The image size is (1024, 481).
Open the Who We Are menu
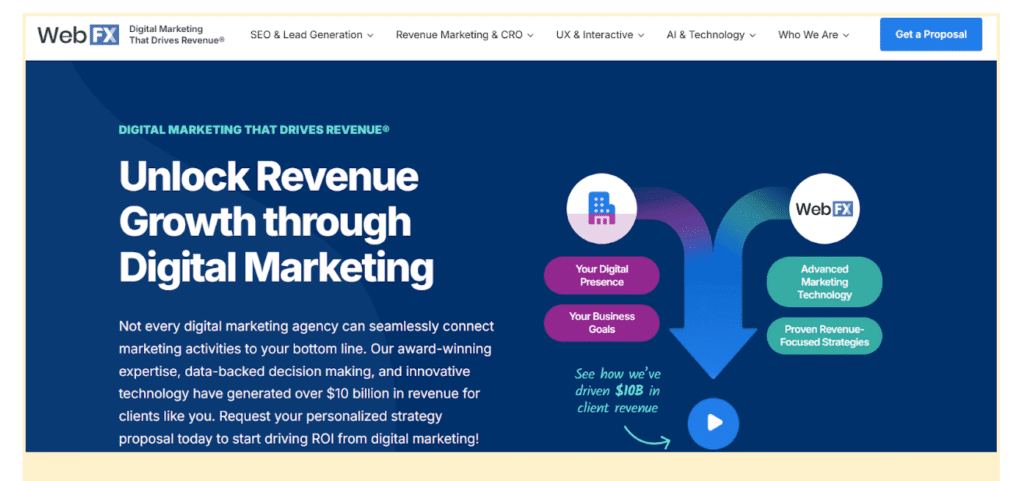(x=813, y=35)
